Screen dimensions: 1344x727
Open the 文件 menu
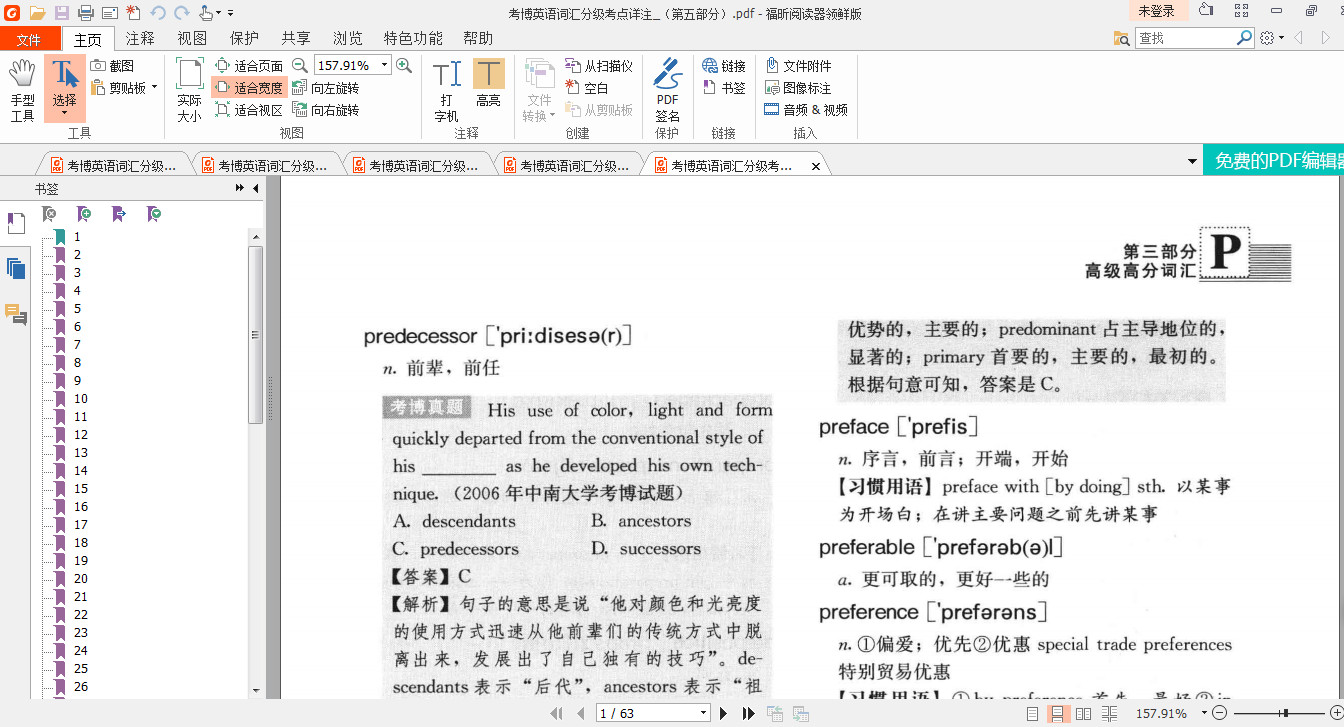click(x=29, y=39)
